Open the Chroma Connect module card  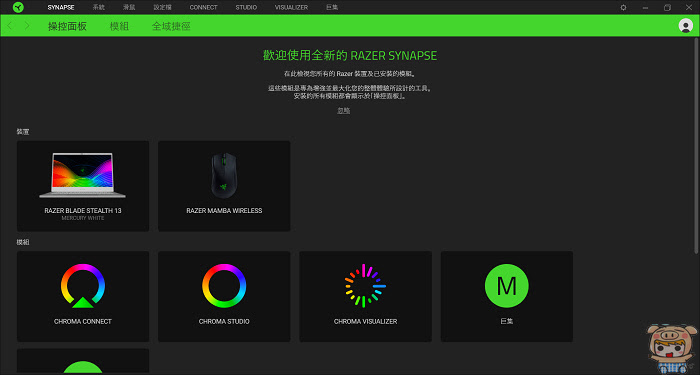(83, 296)
